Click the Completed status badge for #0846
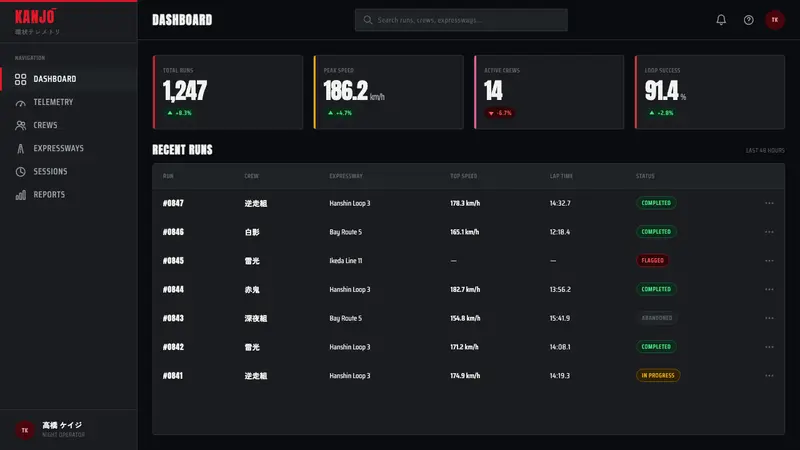This screenshot has width=800, height=450. point(656,232)
